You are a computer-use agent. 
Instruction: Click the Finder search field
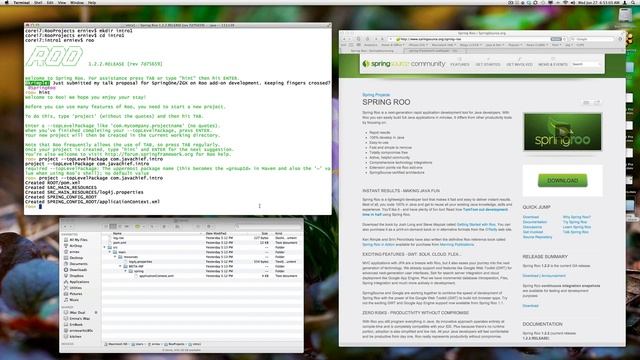coord(267,227)
